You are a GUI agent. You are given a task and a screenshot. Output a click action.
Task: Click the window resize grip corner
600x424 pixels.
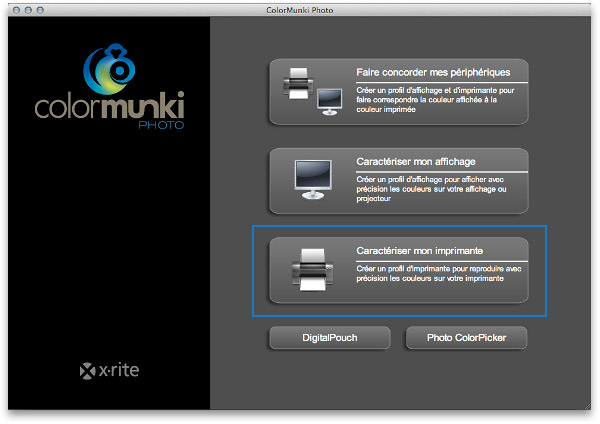point(587,406)
